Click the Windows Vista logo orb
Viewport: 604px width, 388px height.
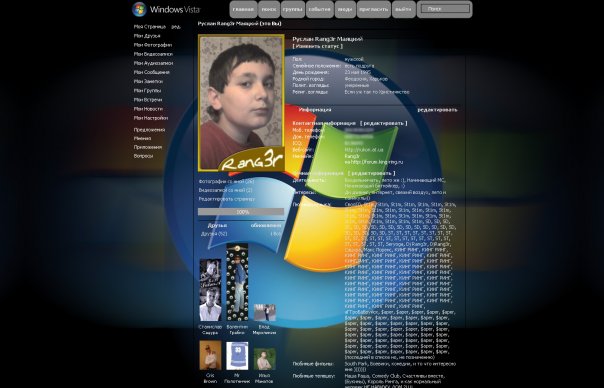pos(139,9)
